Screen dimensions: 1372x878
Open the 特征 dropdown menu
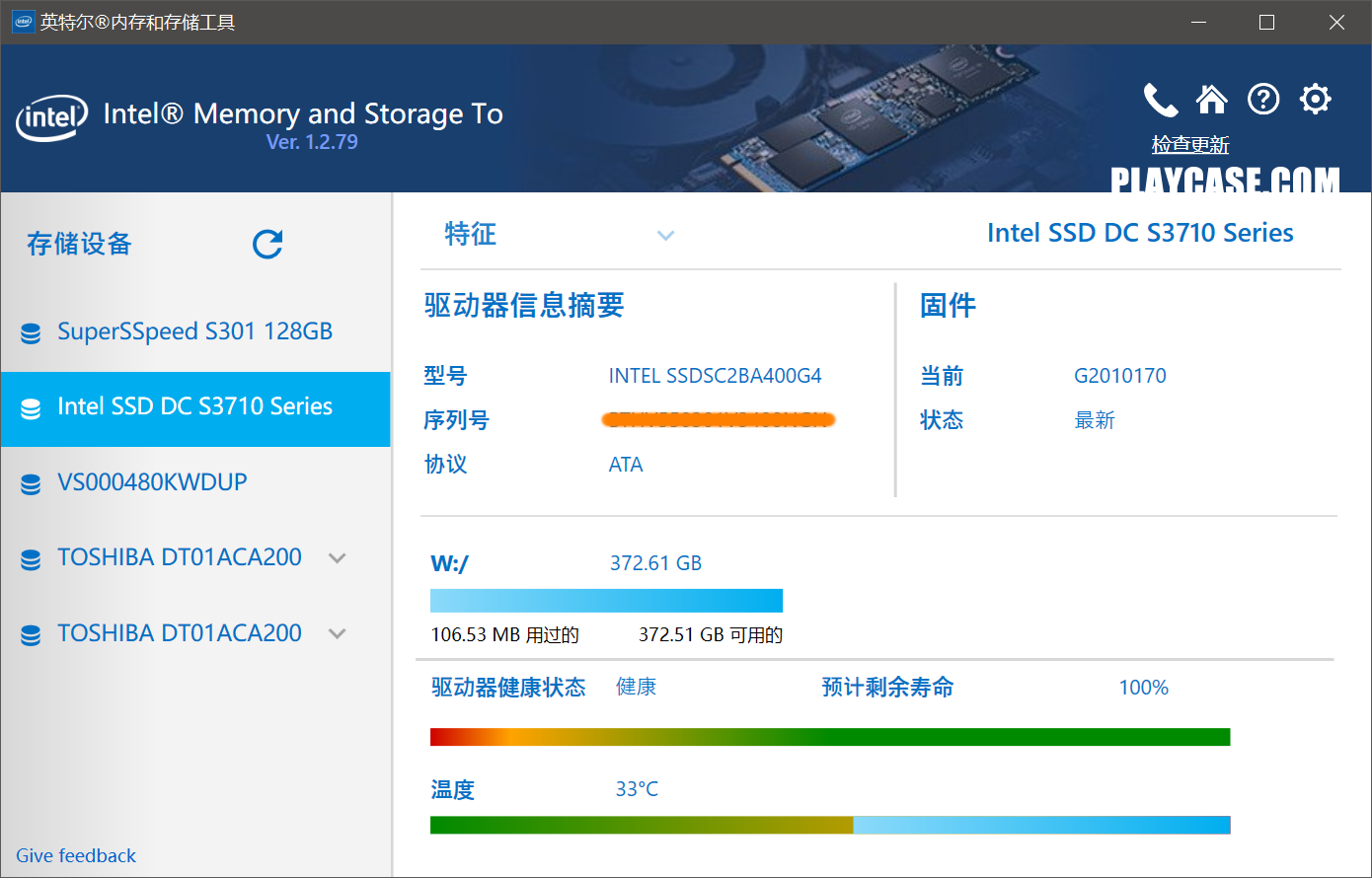point(559,235)
